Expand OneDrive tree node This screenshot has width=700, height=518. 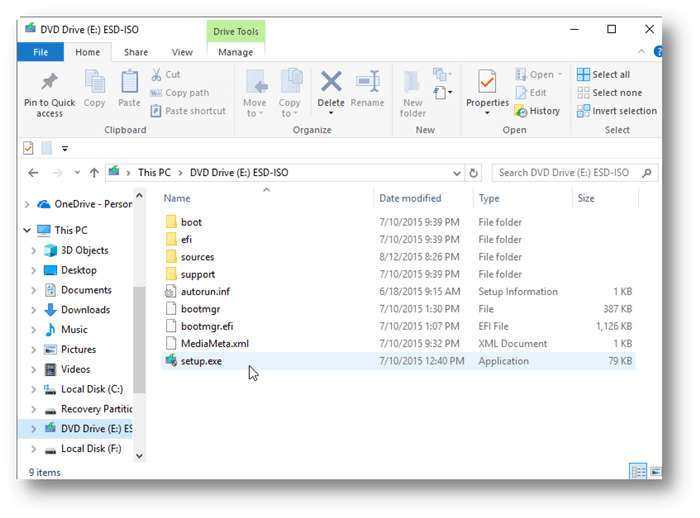(x=27, y=205)
